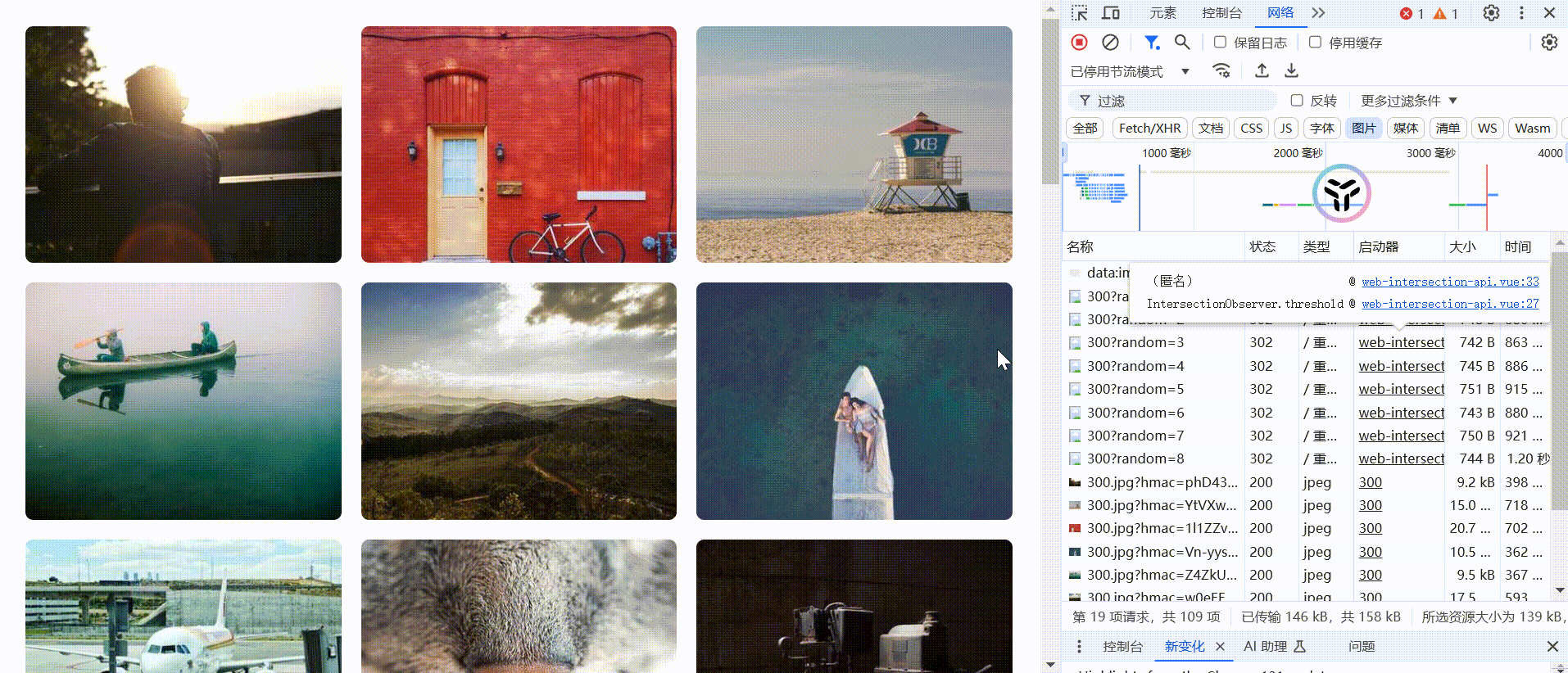Open 已停用节流模式 throttling dropdown

1130,72
